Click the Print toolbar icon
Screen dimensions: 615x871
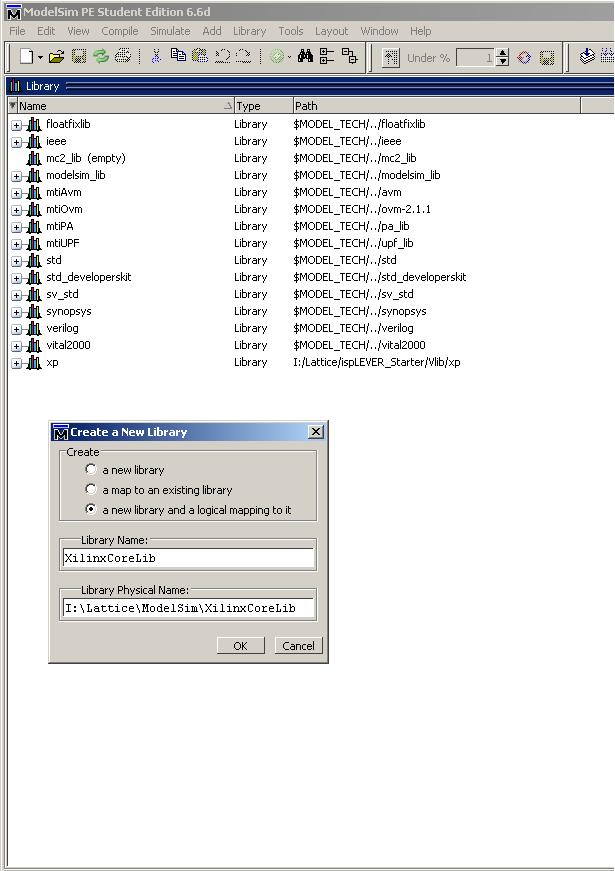coord(123,56)
